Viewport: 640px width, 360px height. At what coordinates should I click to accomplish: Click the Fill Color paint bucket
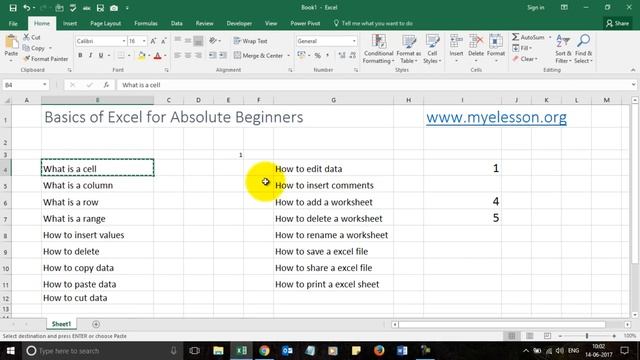coord(141,56)
